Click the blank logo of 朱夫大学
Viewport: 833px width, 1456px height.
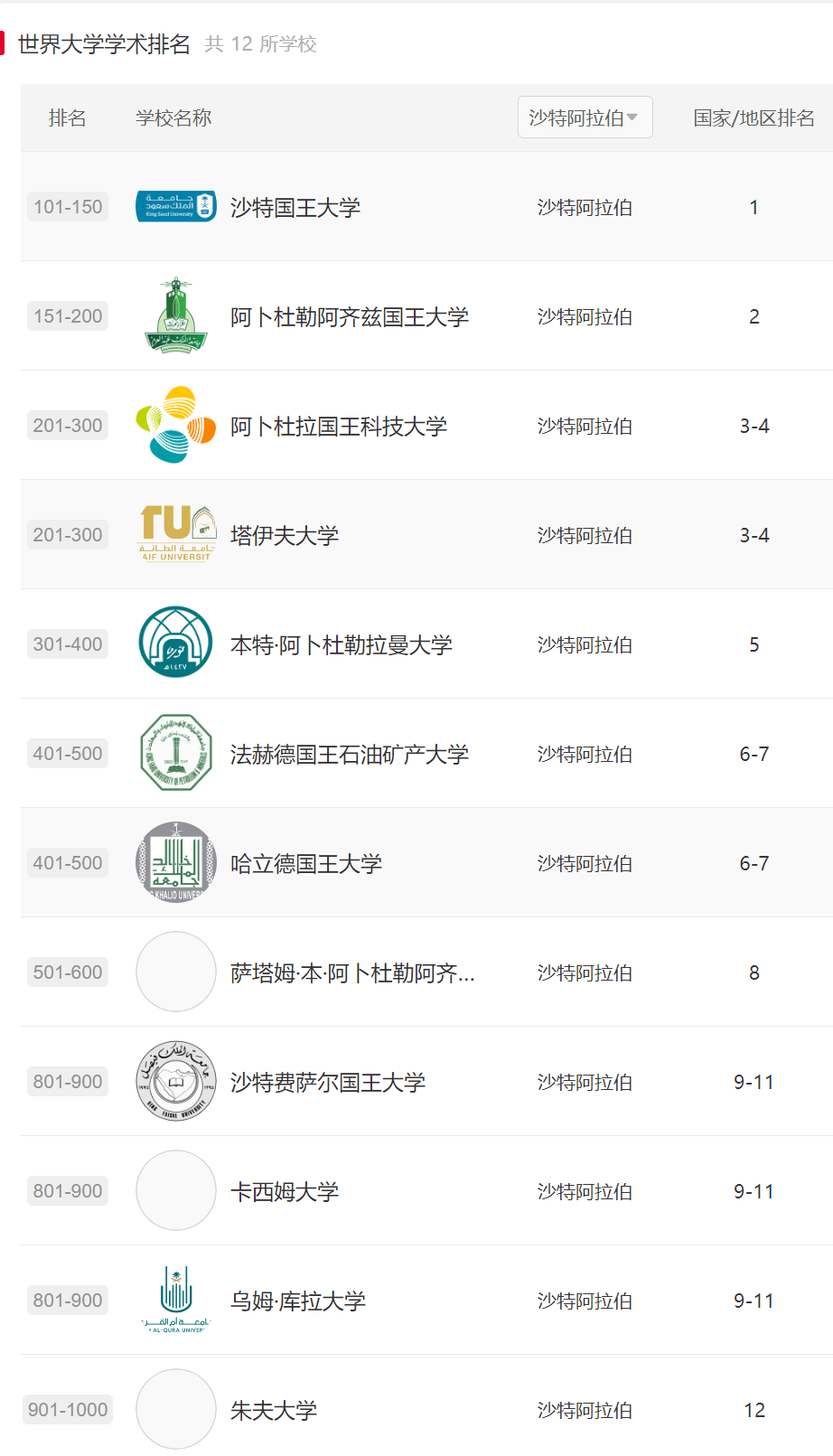(x=176, y=1409)
